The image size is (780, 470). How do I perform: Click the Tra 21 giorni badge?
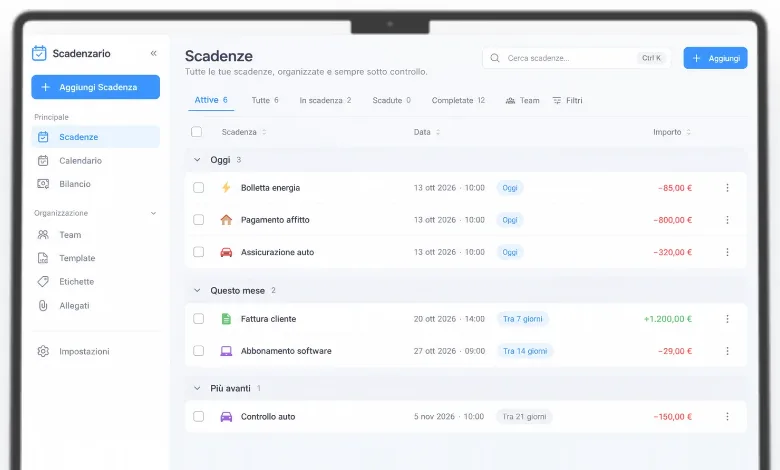tap(524, 417)
